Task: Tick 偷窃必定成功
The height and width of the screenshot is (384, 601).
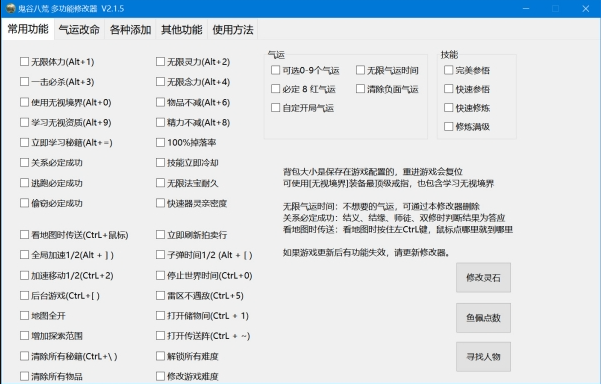Action: [x=25, y=203]
